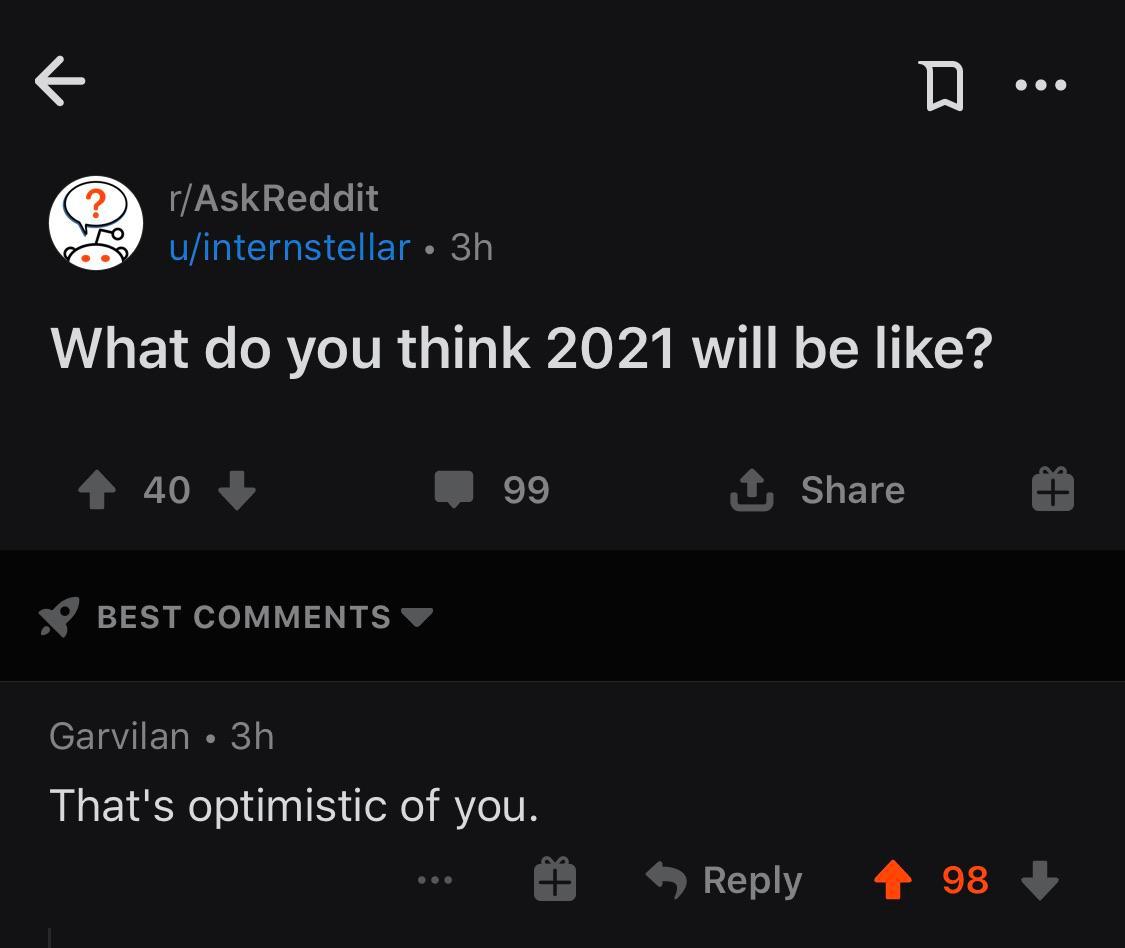Screen dimensions: 1125x948
Task: Tap the post title about 2021
Action: coord(521,348)
